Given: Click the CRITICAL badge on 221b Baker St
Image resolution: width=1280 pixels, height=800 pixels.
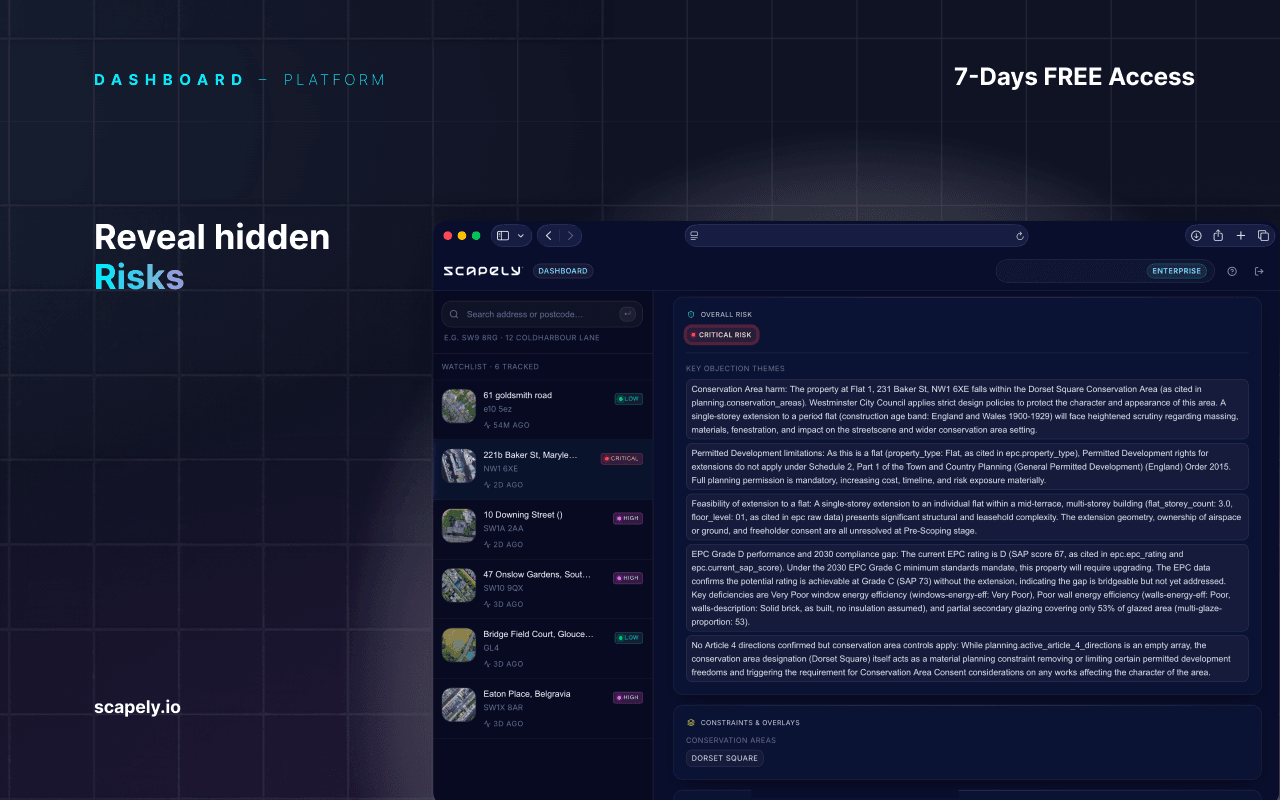Looking at the screenshot, I should click(x=622, y=459).
